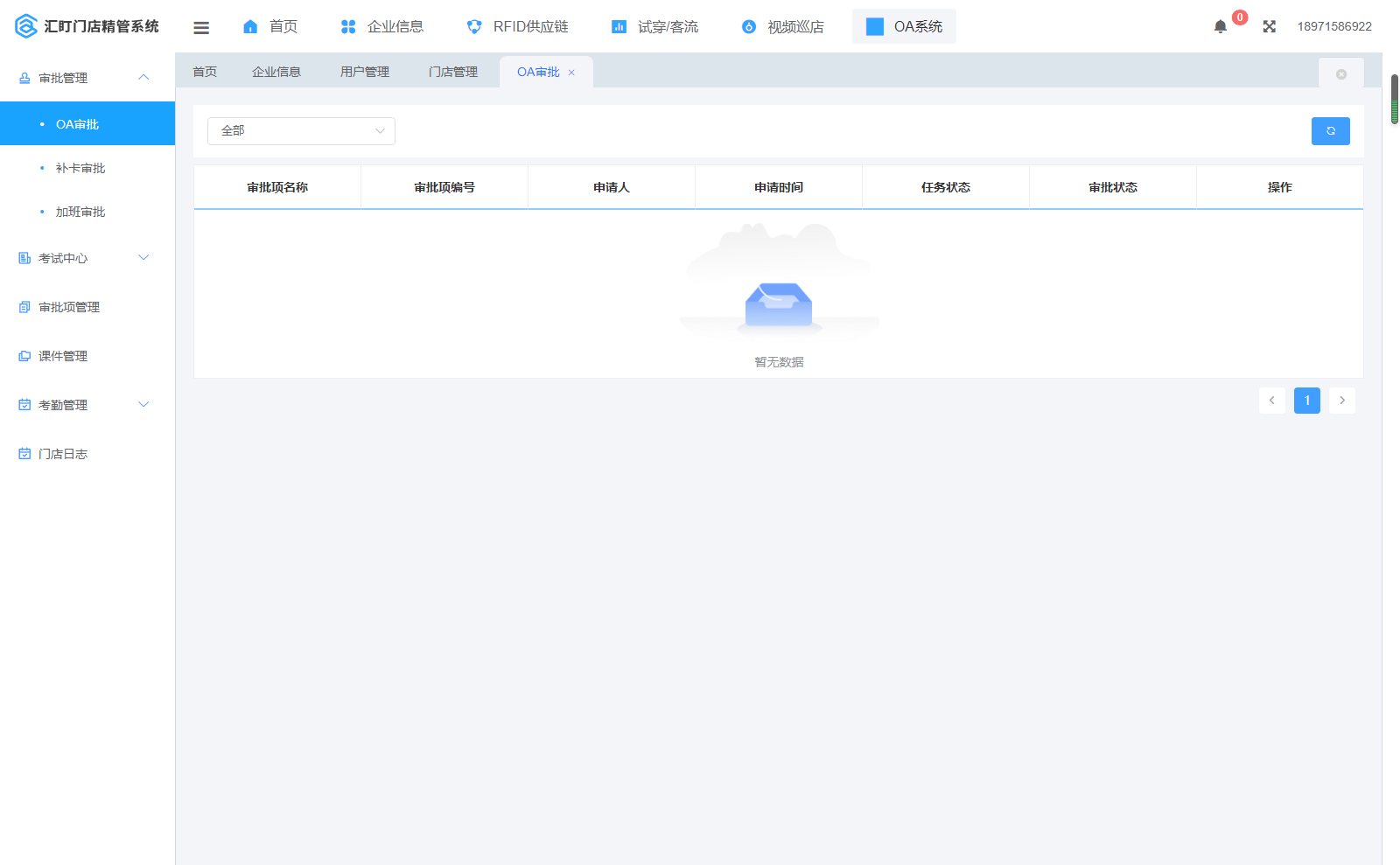Viewport: 1400px width, 865px height.
Task: Click the 企业信息 four-dots icon in top navigation
Action: (348, 26)
